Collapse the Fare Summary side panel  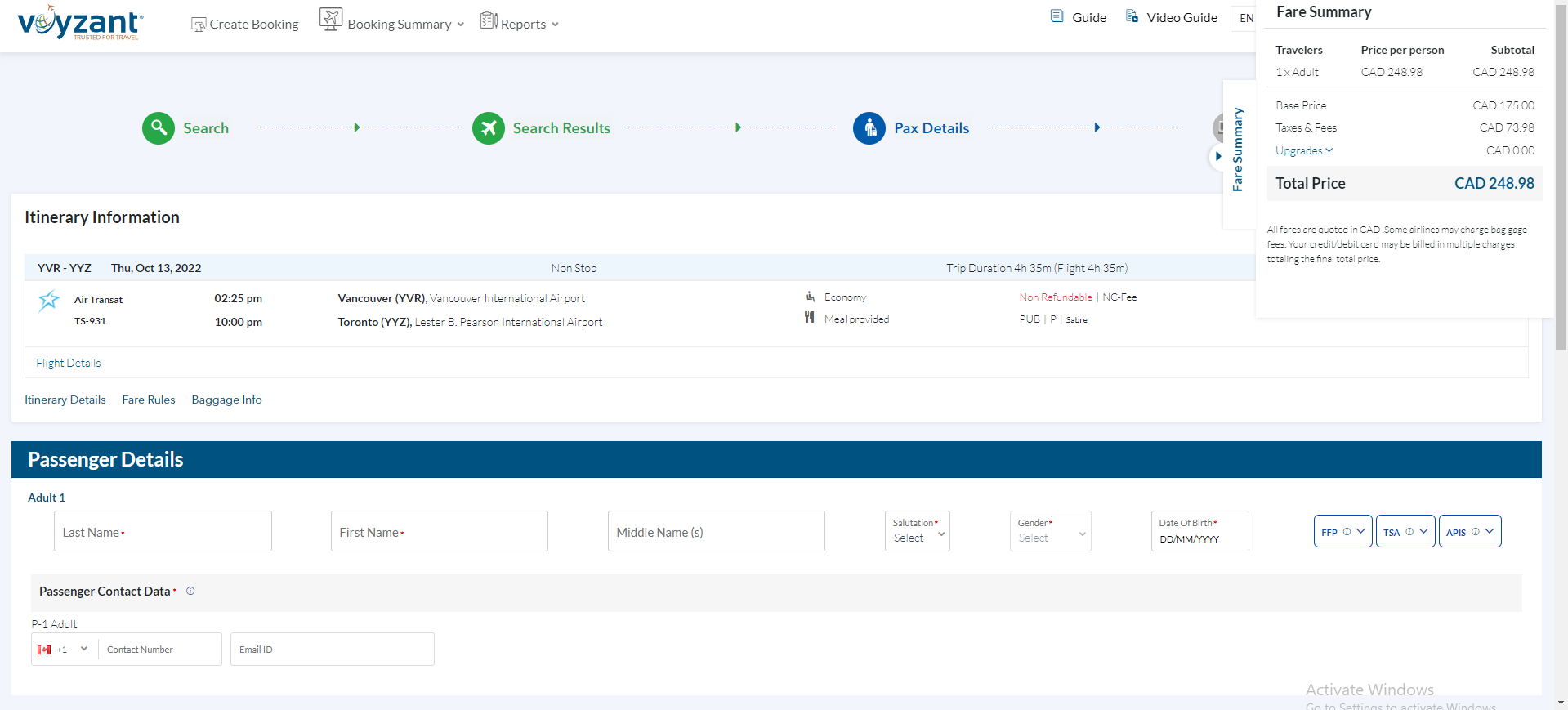[x=1217, y=156]
